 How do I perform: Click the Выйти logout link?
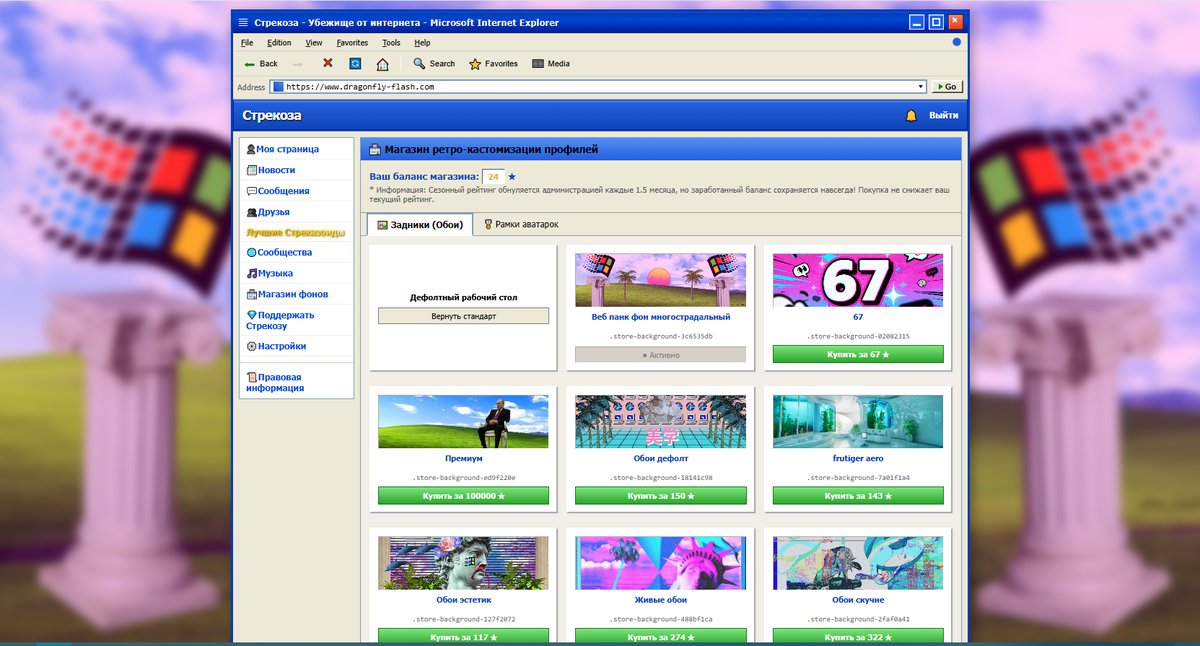pos(943,115)
